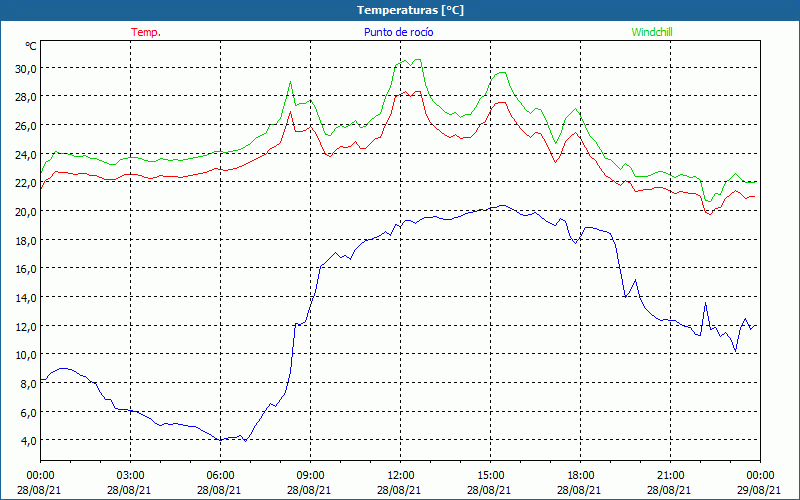Click the 21:00 time label on the x-axis
The height and width of the screenshot is (500, 800).
pos(670,476)
